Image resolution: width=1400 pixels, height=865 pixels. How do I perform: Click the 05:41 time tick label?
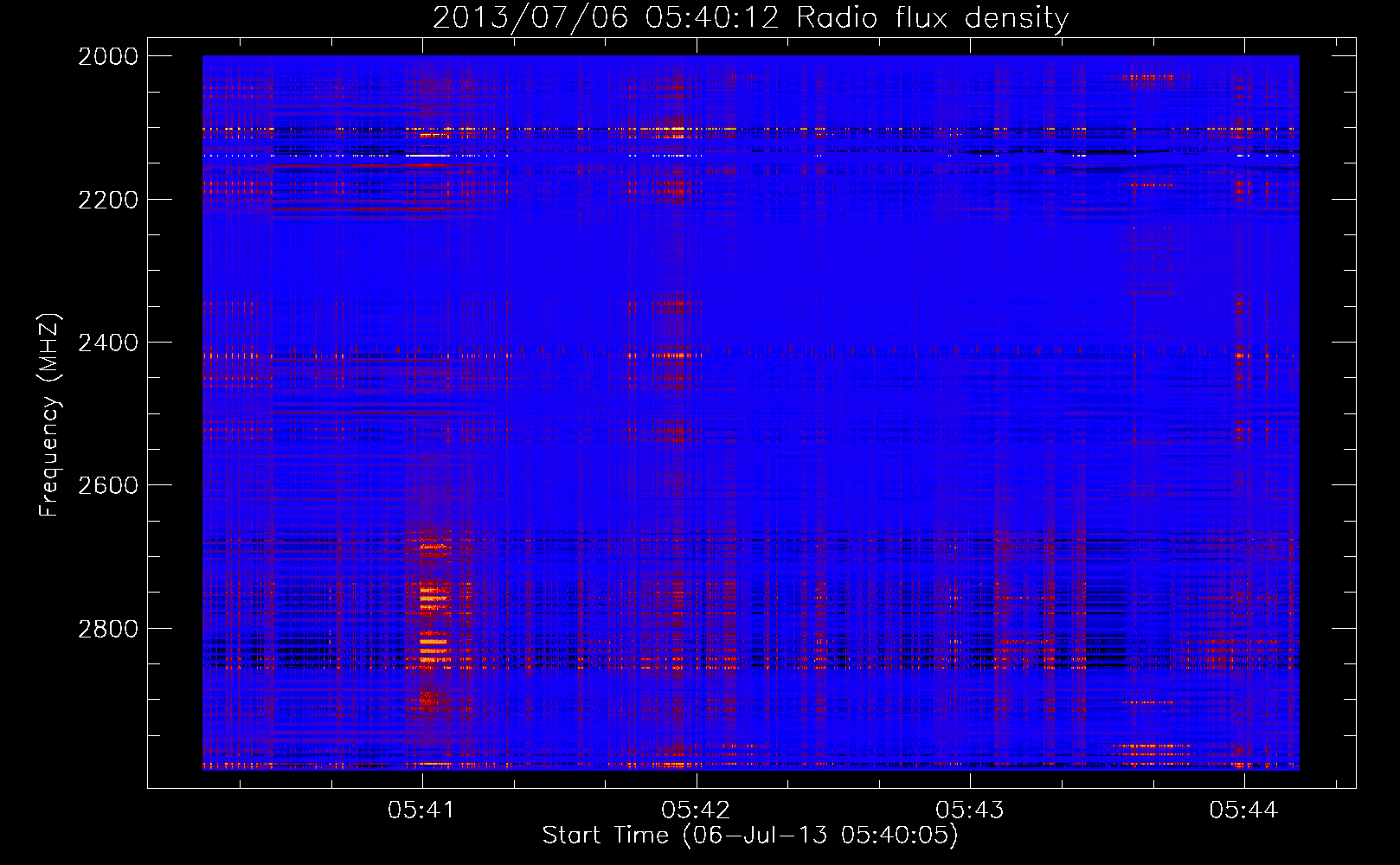point(421,810)
